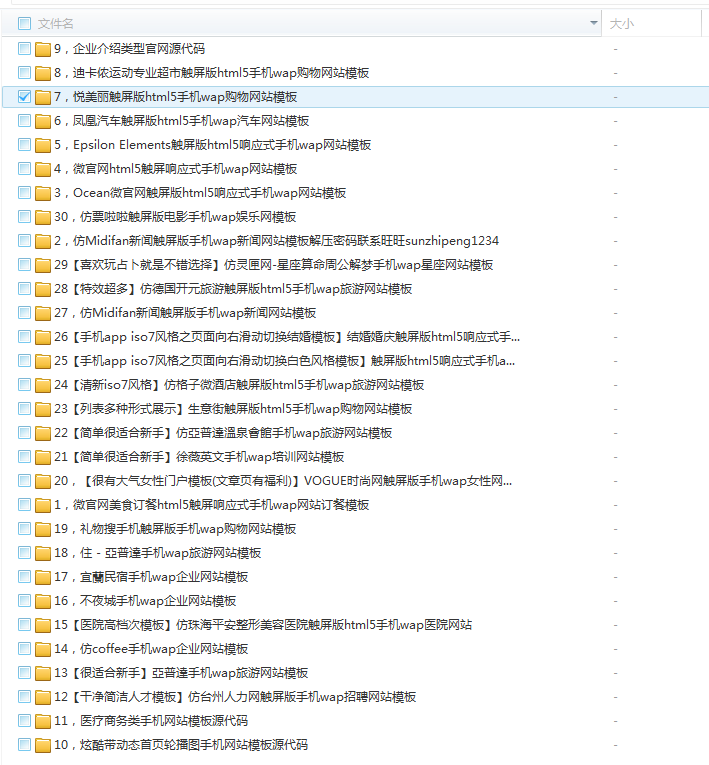
Task: Check the box for 24【清新iso7风格】row
Action: (24, 384)
